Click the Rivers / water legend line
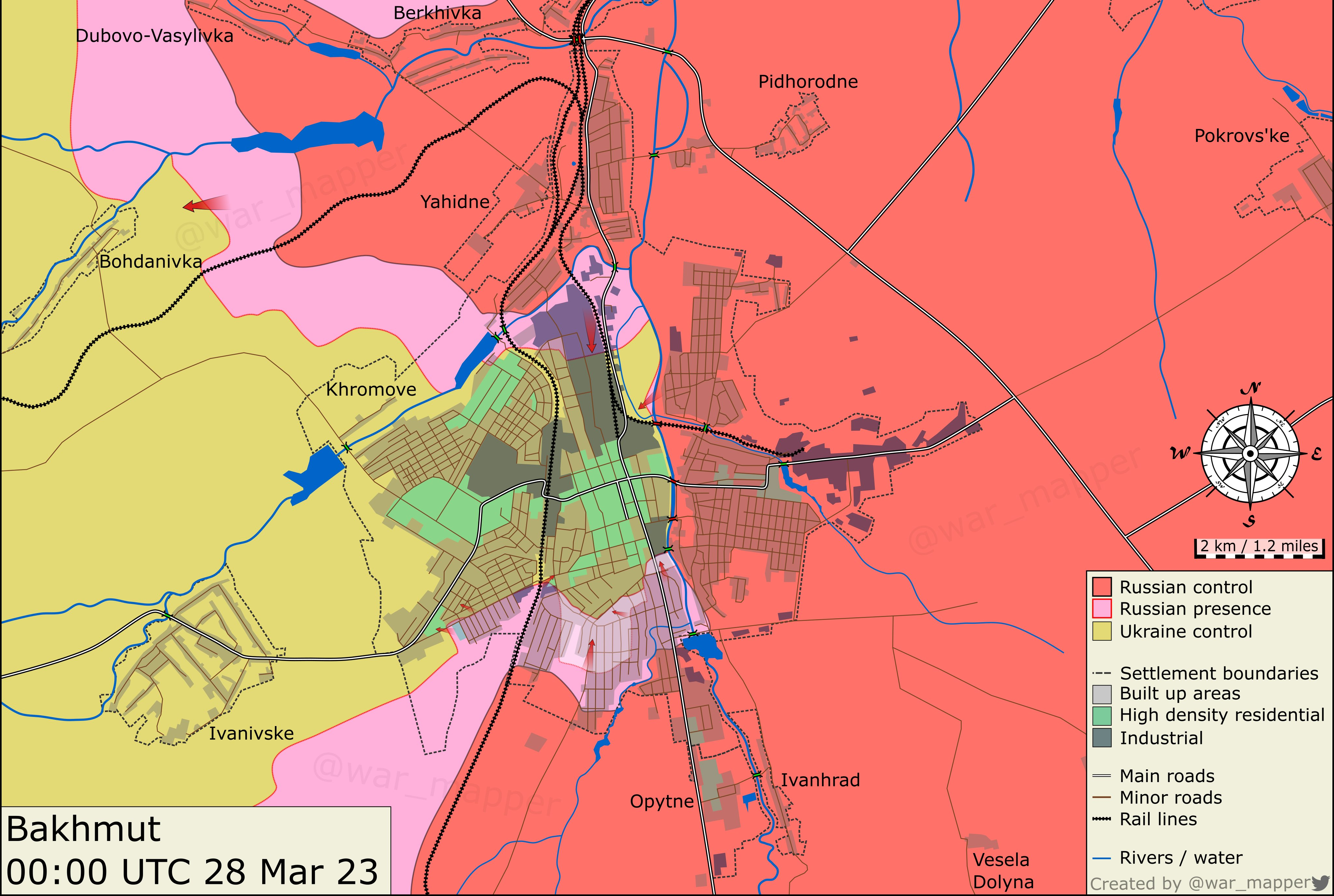 (1101, 858)
